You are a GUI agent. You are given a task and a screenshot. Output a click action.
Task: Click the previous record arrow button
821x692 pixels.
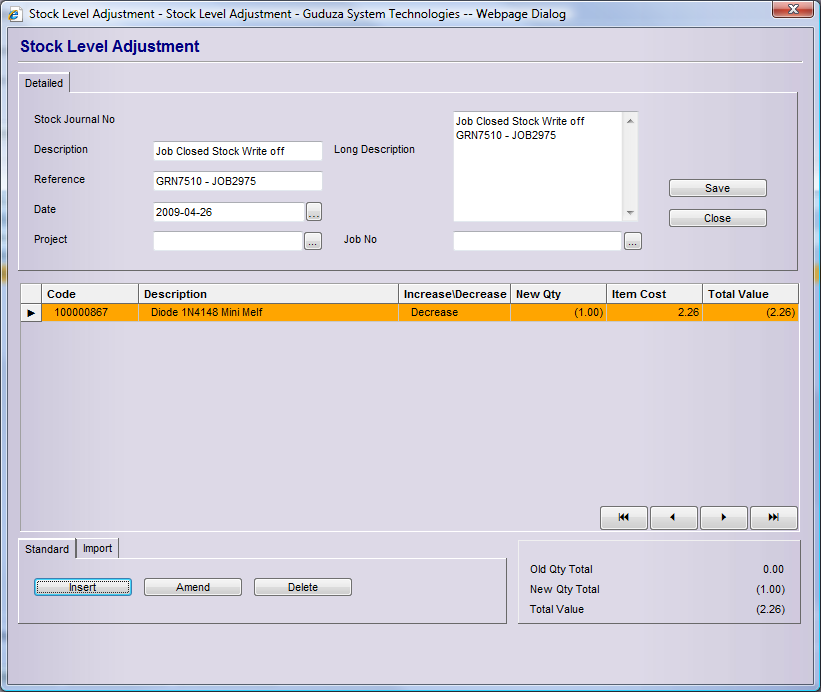pos(674,518)
